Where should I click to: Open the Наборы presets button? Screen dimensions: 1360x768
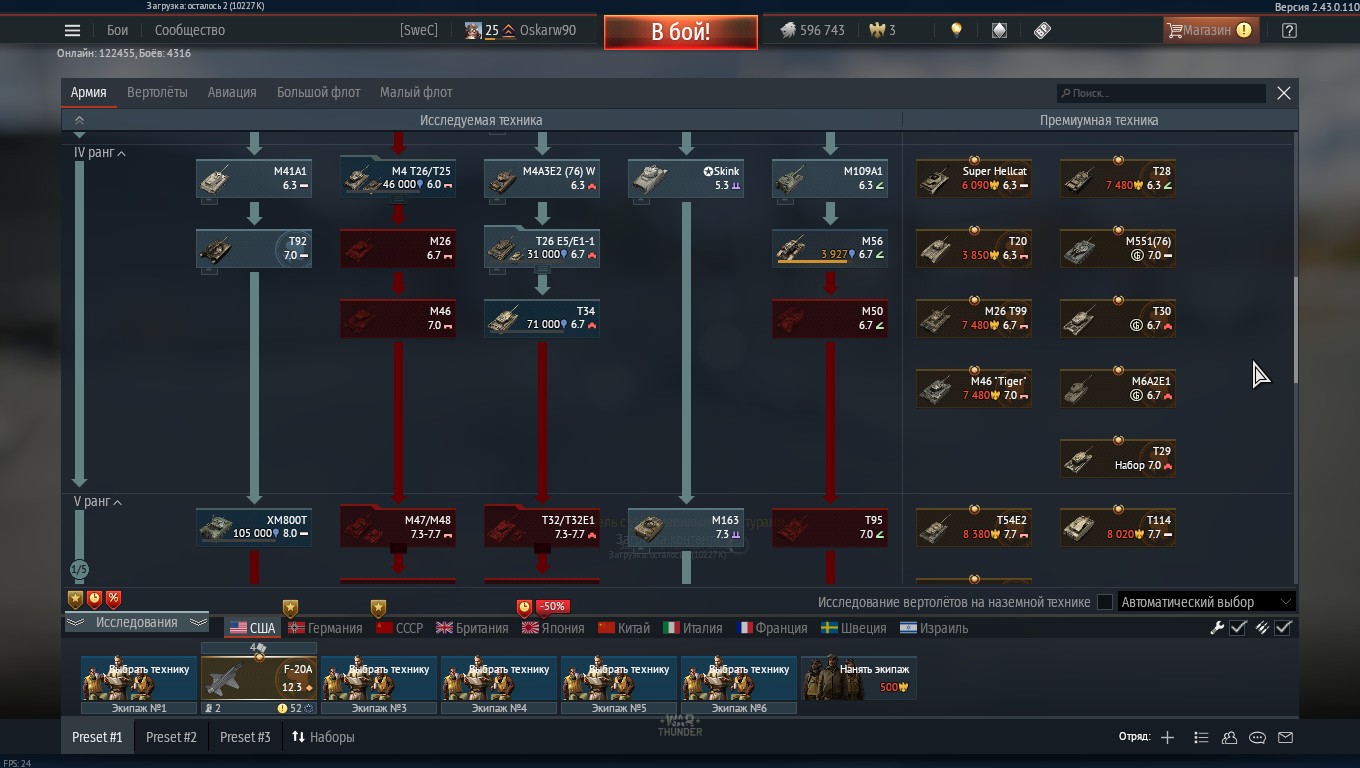click(x=323, y=737)
